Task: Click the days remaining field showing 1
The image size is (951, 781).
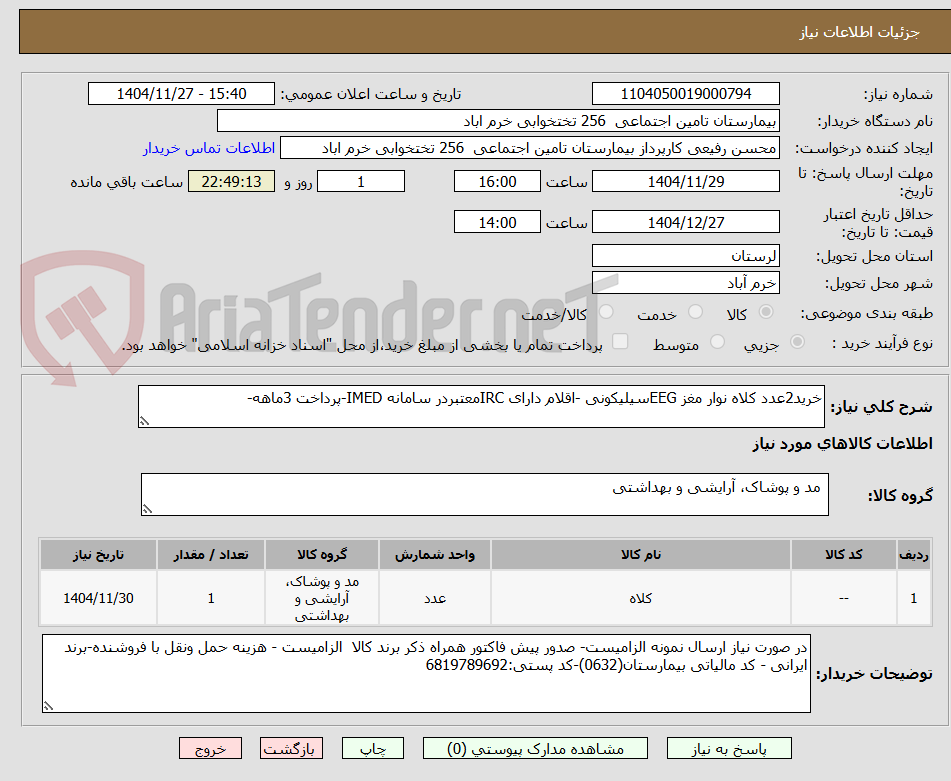Action: 361,181
